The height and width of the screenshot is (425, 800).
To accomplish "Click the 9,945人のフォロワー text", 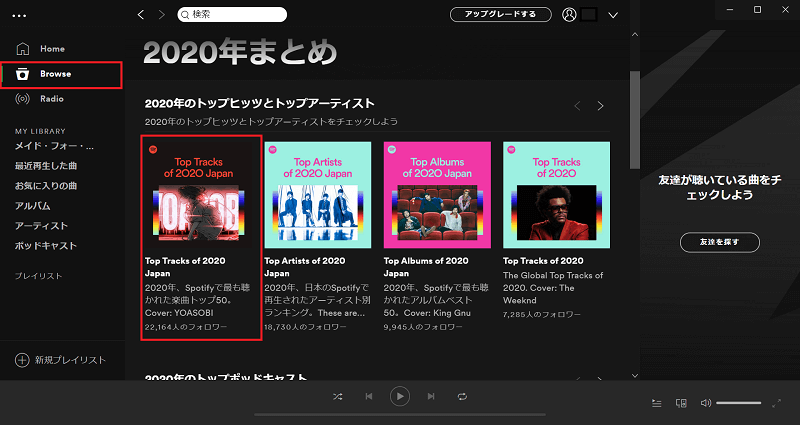I will (x=422, y=327).
